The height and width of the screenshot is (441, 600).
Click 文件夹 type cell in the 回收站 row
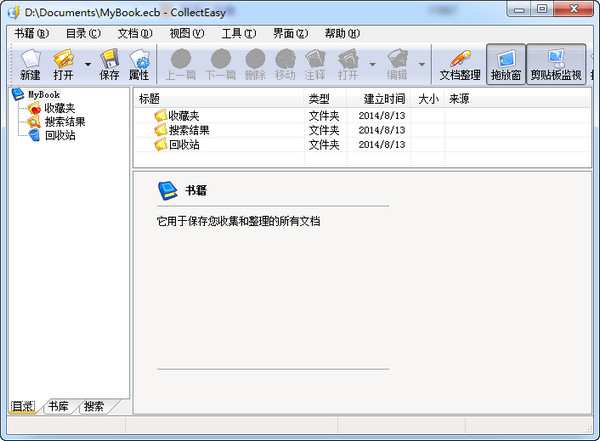coord(324,145)
